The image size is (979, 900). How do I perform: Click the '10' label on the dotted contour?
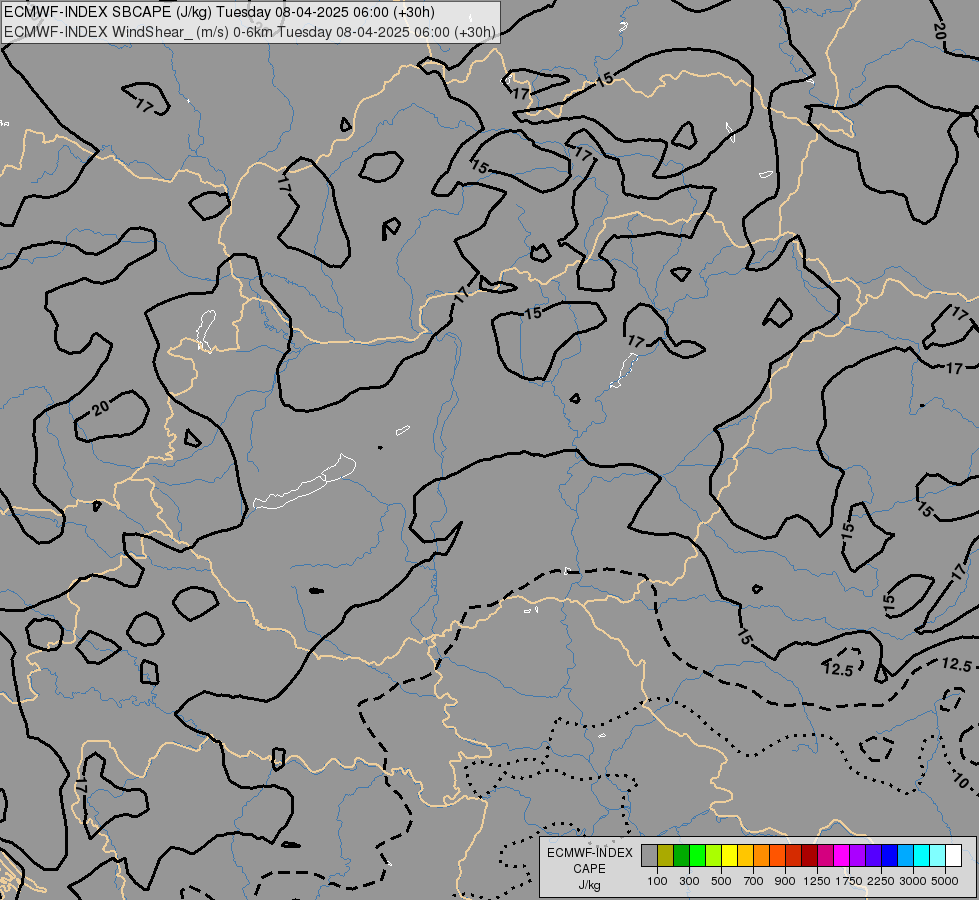(x=962, y=781)
